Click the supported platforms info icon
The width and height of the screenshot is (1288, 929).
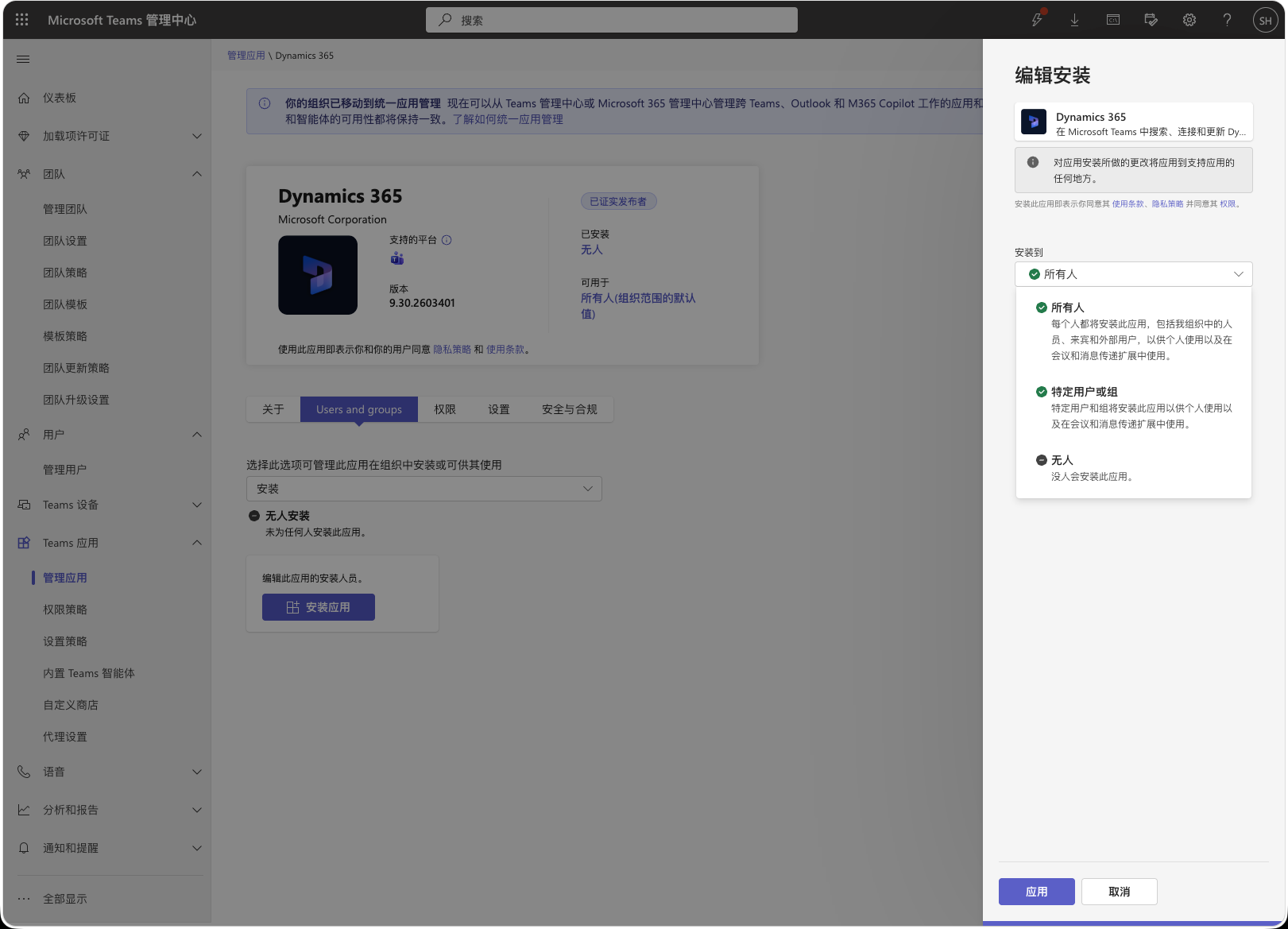(447, 240)
